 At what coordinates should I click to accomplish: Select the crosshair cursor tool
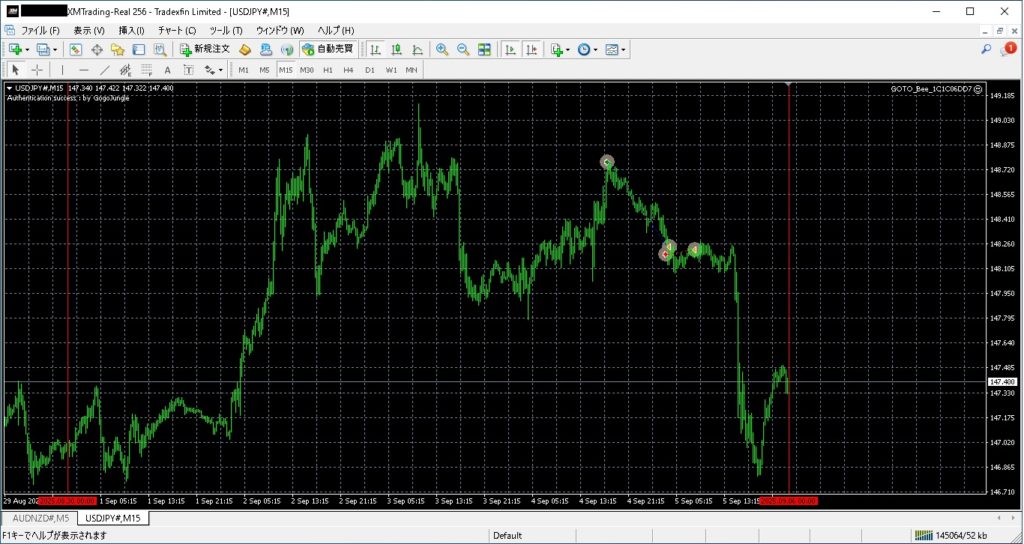point(37,70)
